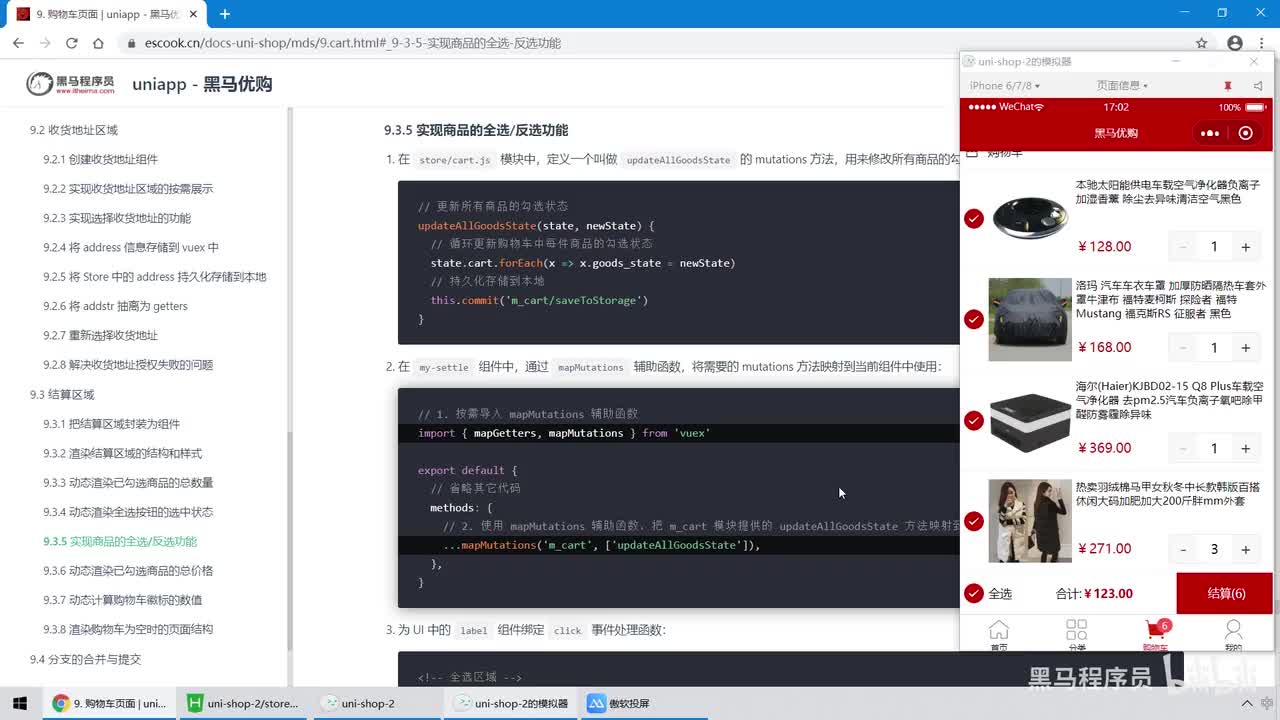The width and height of the screenshot is (1280, 720).
Task: Open 9.2.2 实现收货地址区域的按需展示
Action: click(128, 189)
